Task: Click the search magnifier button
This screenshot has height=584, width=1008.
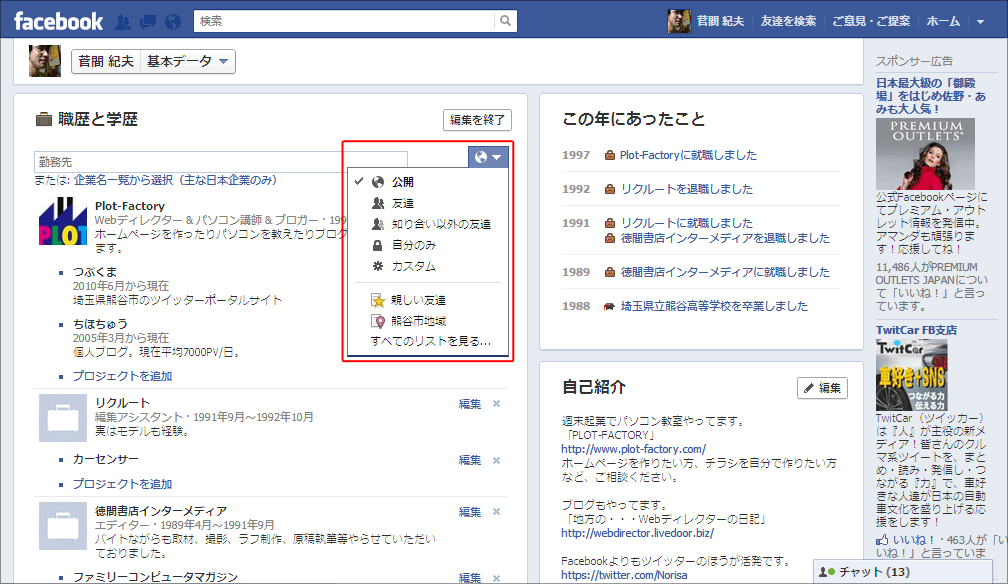Action: pyautogui.click(x=505, y=21)
